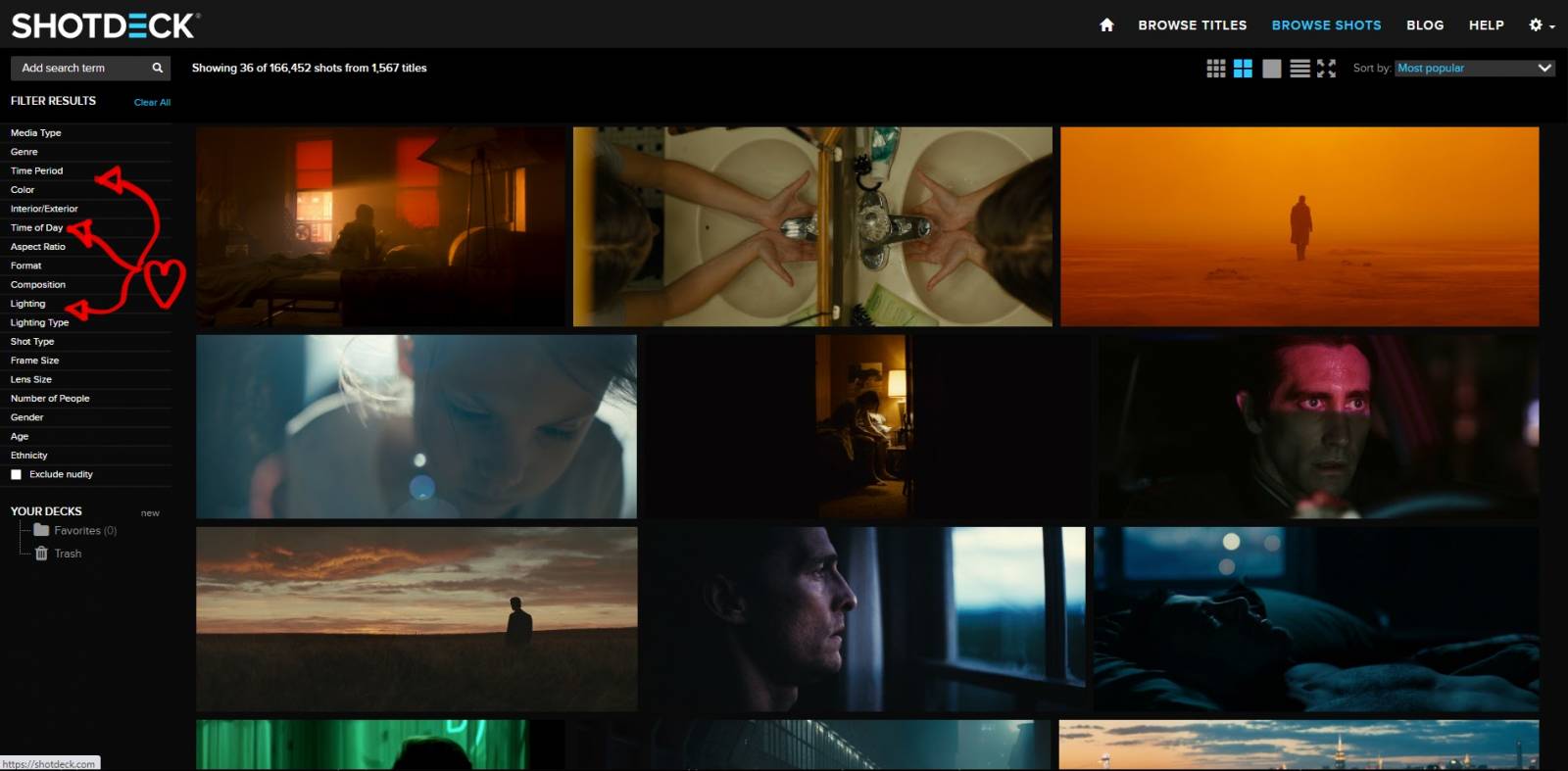Click the search magnifier icon
Screen dimensions: 1568x771
(157, 69)
